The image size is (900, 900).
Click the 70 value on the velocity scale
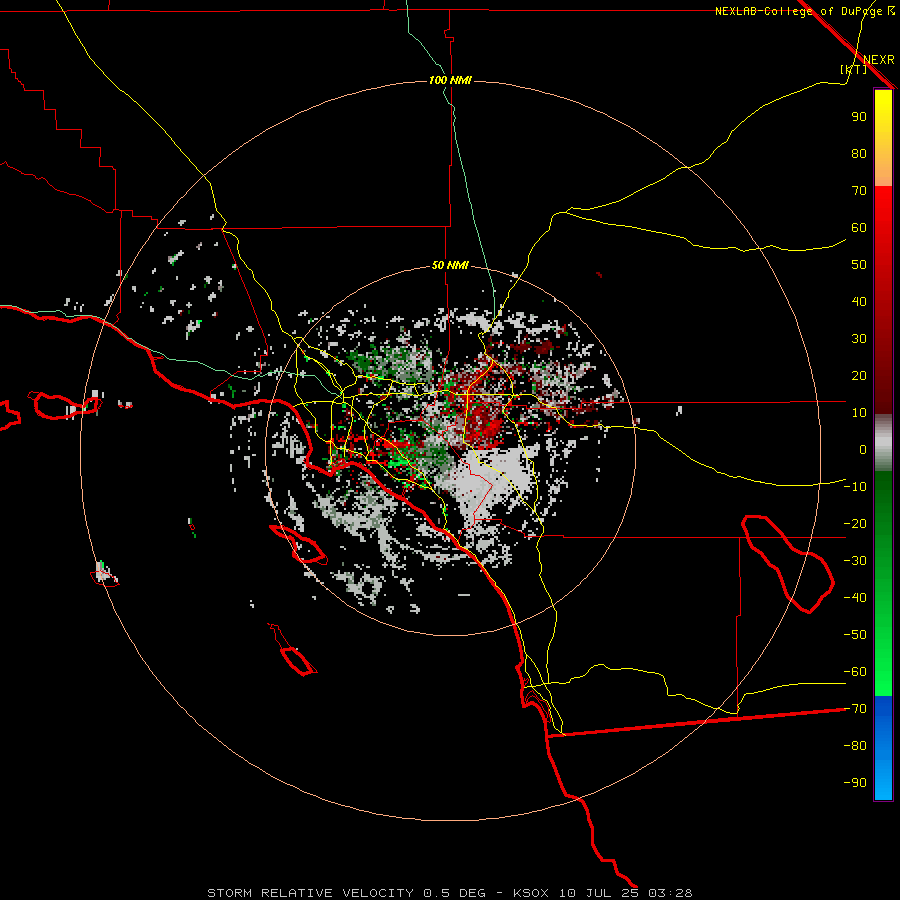859,191
